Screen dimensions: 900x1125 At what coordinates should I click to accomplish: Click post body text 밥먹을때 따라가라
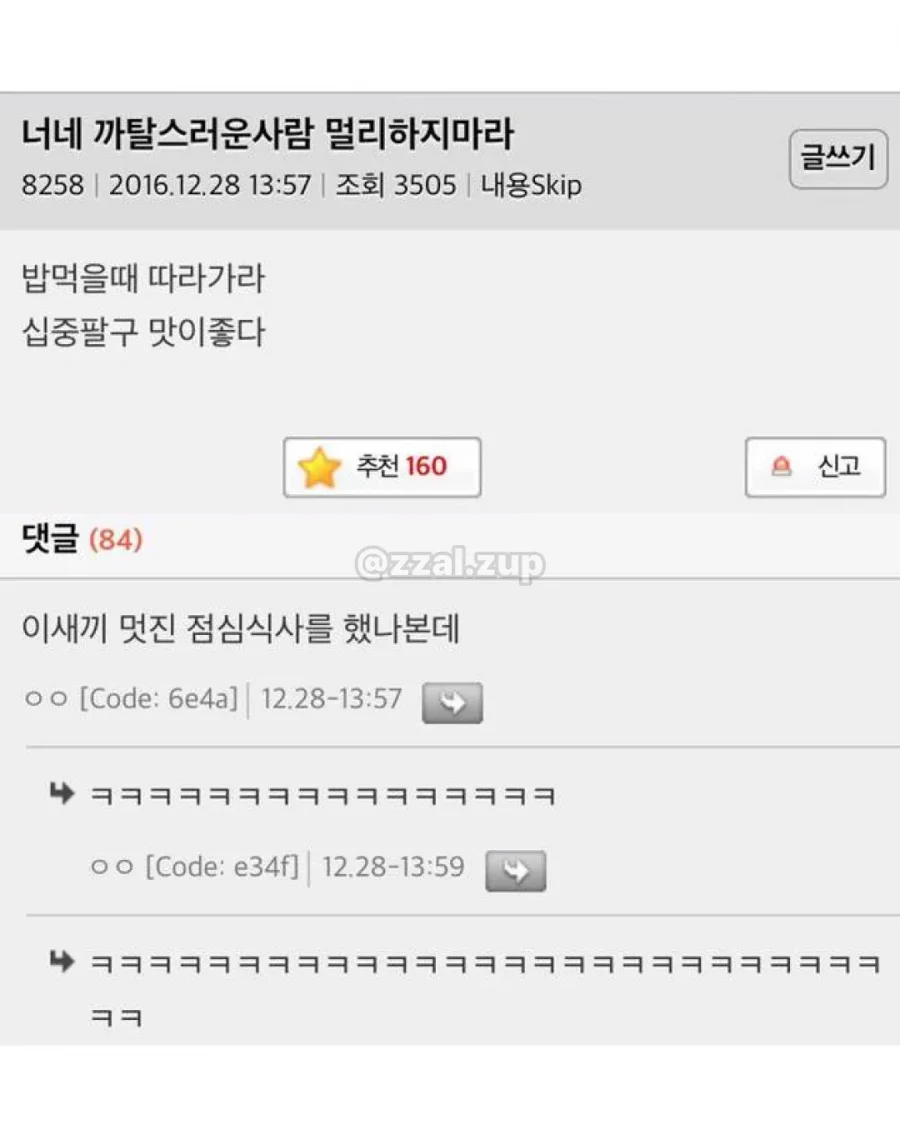(x=144, y=278)
